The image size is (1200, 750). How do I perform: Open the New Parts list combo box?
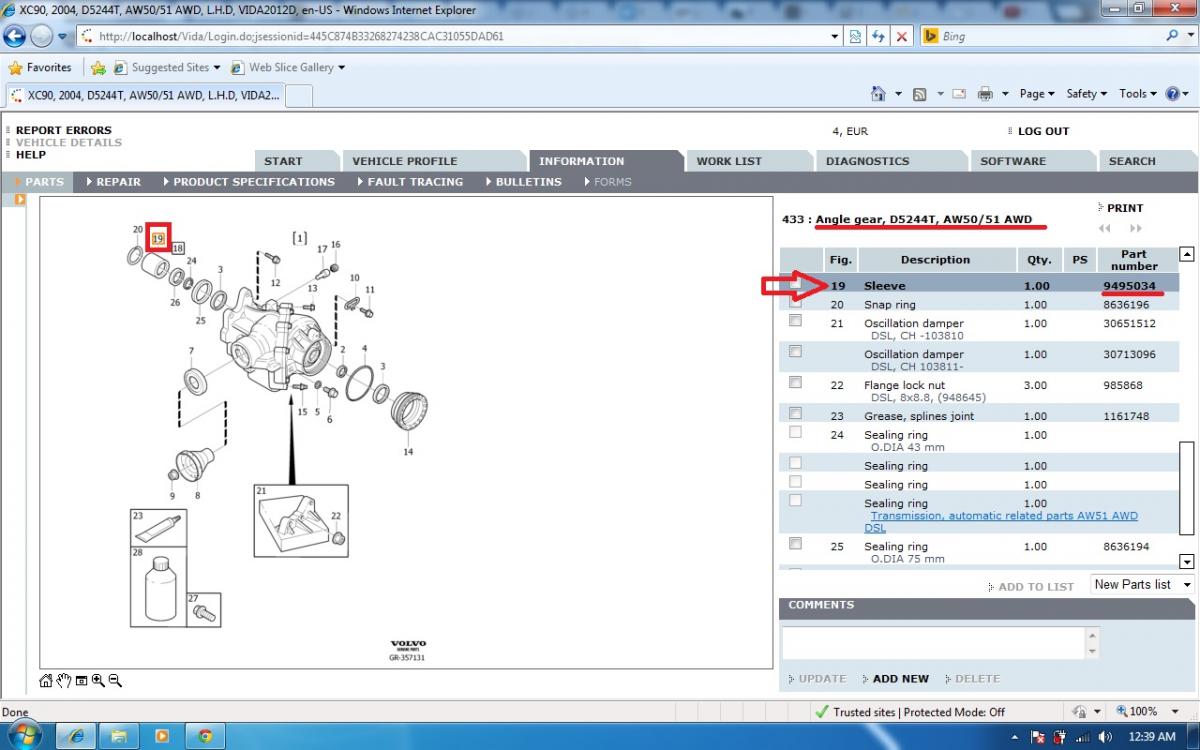(1142, 585)
